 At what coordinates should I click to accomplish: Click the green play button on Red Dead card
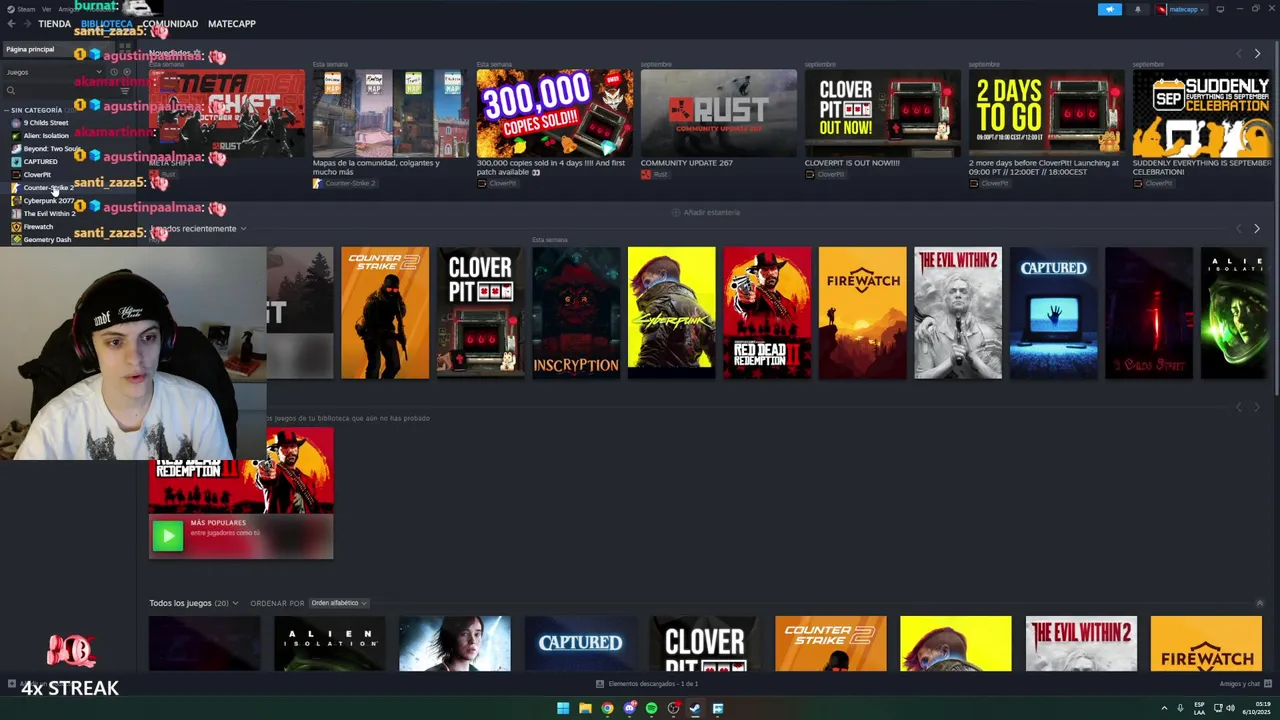(x=168, y=535)
